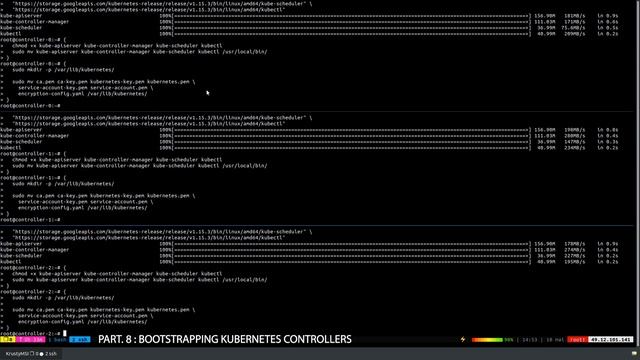Screen dimensions: 640x360
Task: Click the last empty root@controller-0 prompt
Action: (x=30, y=106)
